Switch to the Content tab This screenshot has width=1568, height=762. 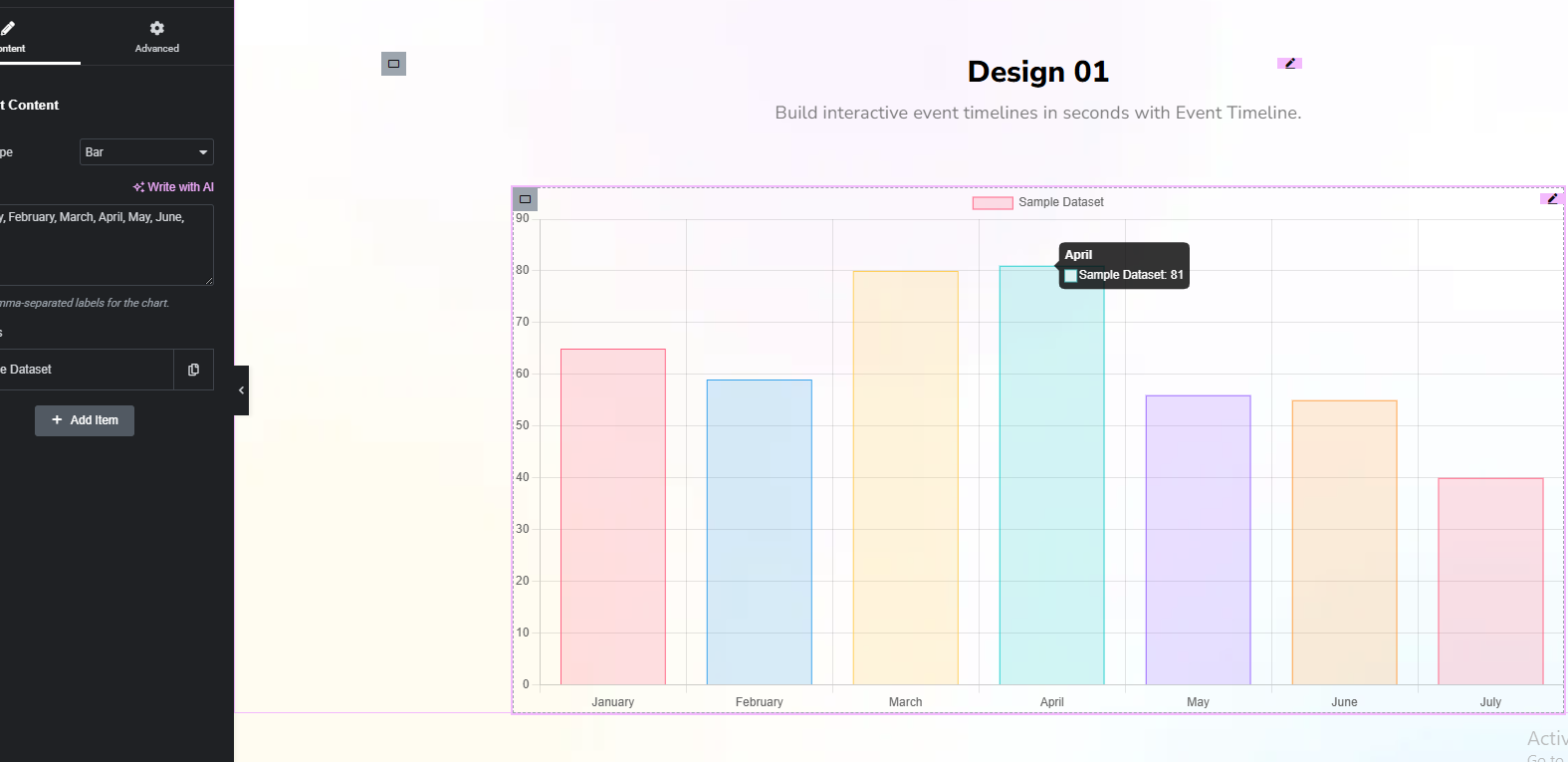[12, 37]
